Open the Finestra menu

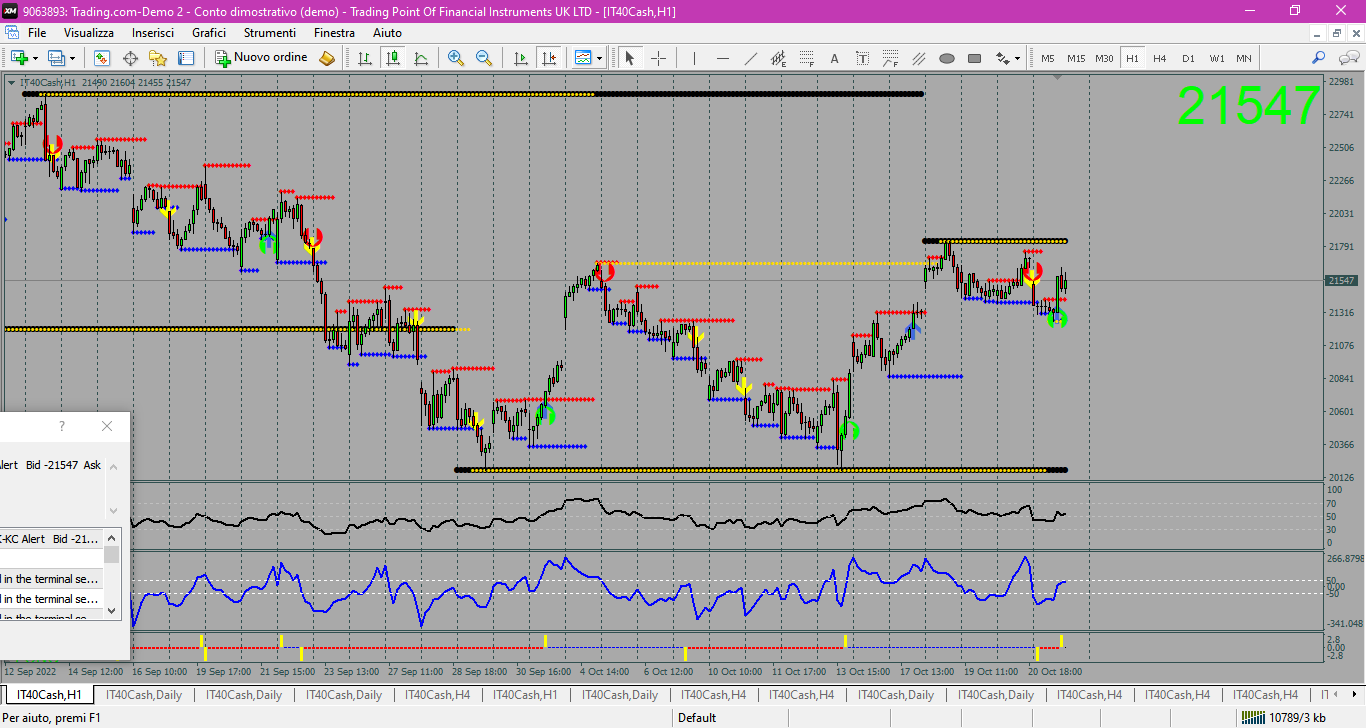tap(334, 33)
